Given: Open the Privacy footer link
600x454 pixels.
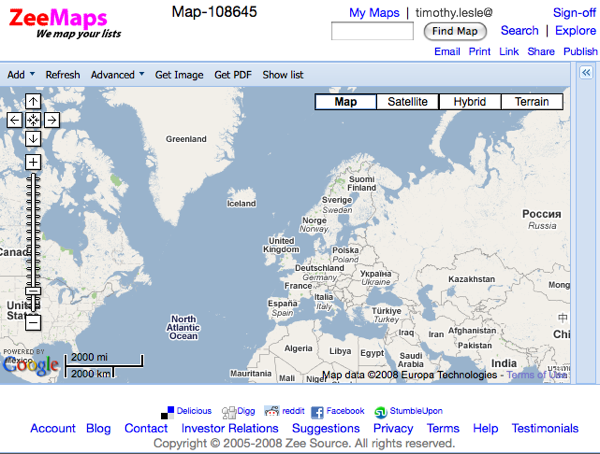Looking at the screenshot, I should 393,428.
